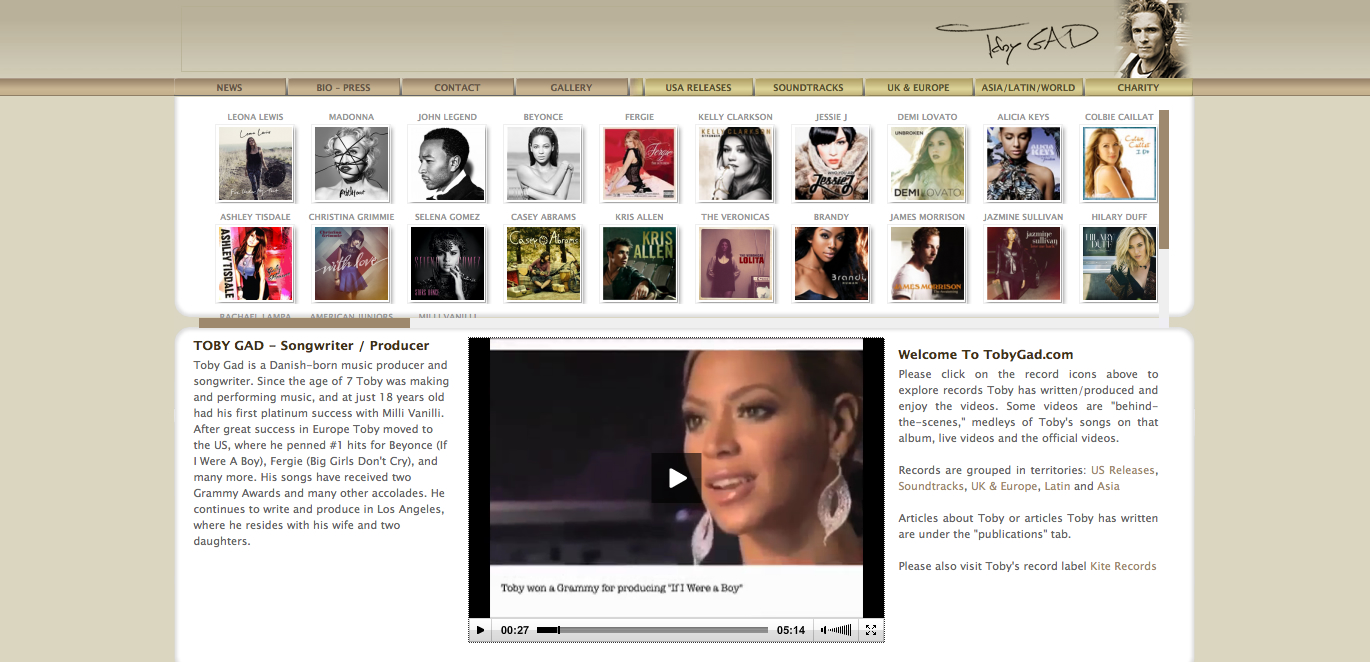Select the Casey Abrams album cover
The width and height of the screenshot is (1370, 662).
[x=544, y=264]
